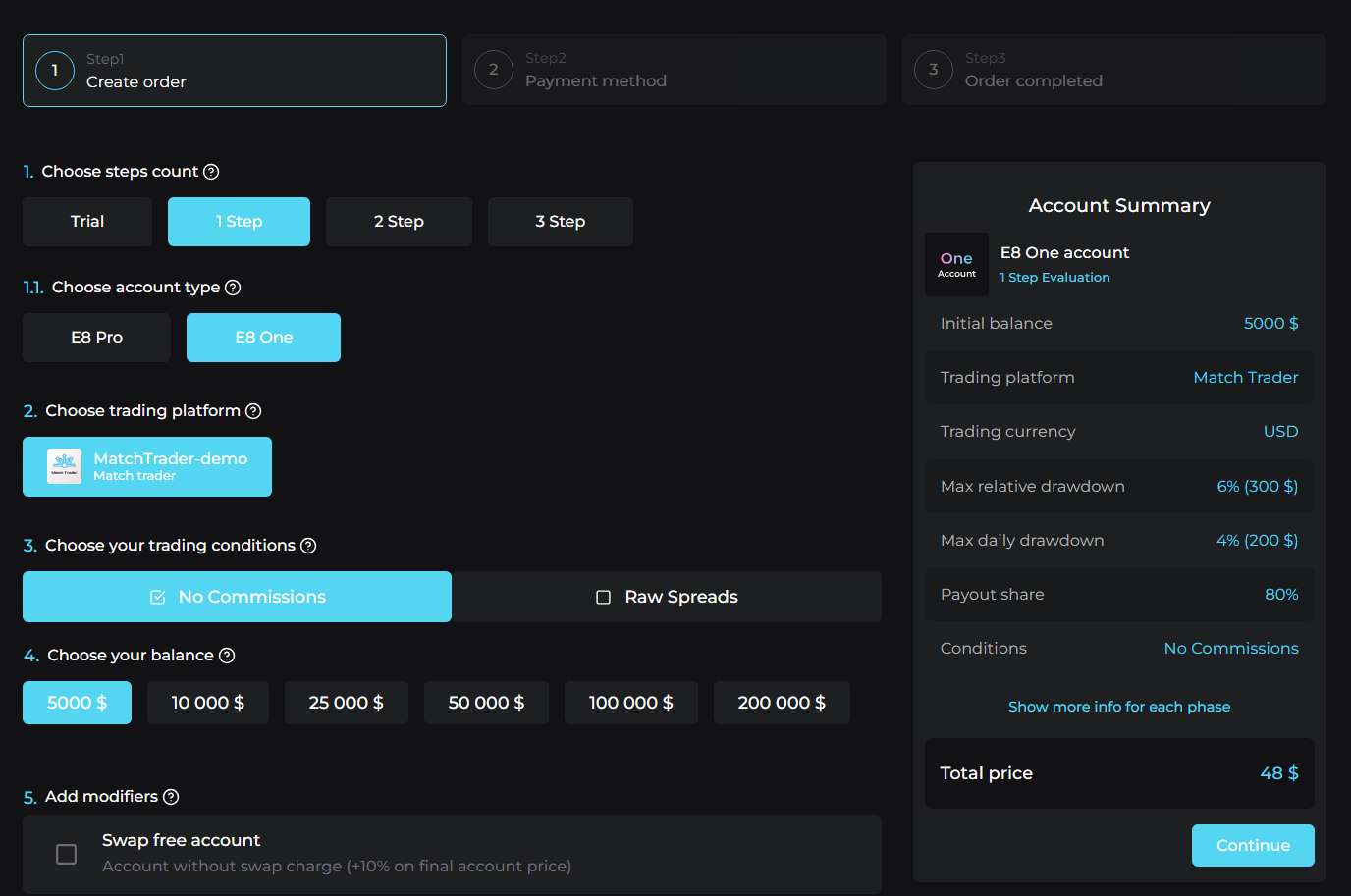
Task: Click the Step 2 circle number icon
Action: click(x=494, y=70)
